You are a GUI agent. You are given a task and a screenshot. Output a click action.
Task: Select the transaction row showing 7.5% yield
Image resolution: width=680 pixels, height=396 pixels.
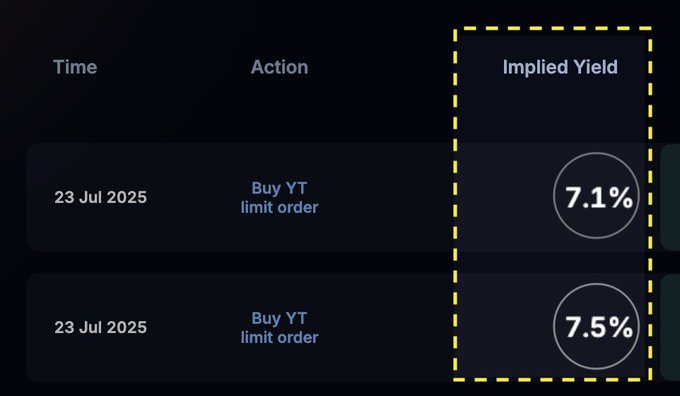tap(343, 327)
